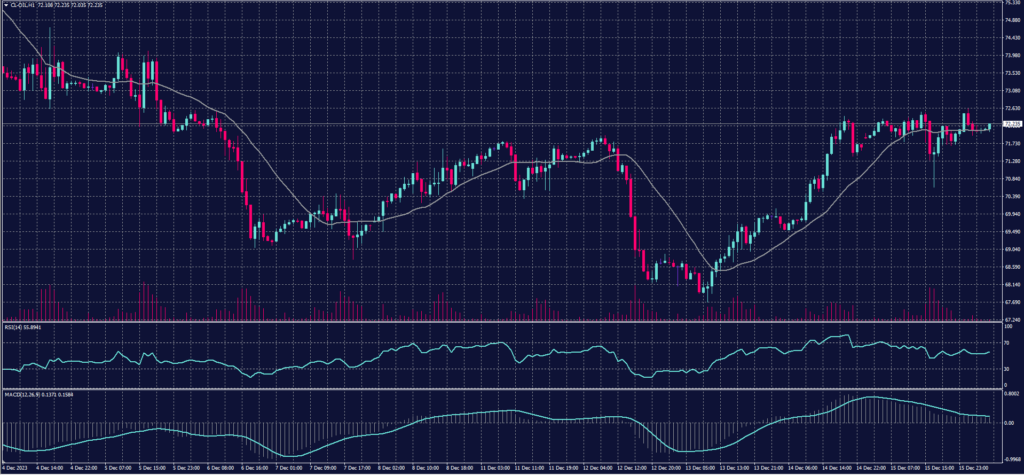Click the 75.330 price axis label
Viewport: 1024px width, 475px height.
[1011, 3]
